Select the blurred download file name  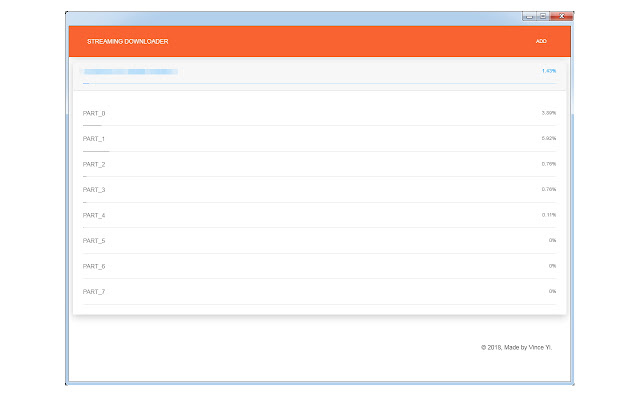pyautogui.click(x=131, y=72)
